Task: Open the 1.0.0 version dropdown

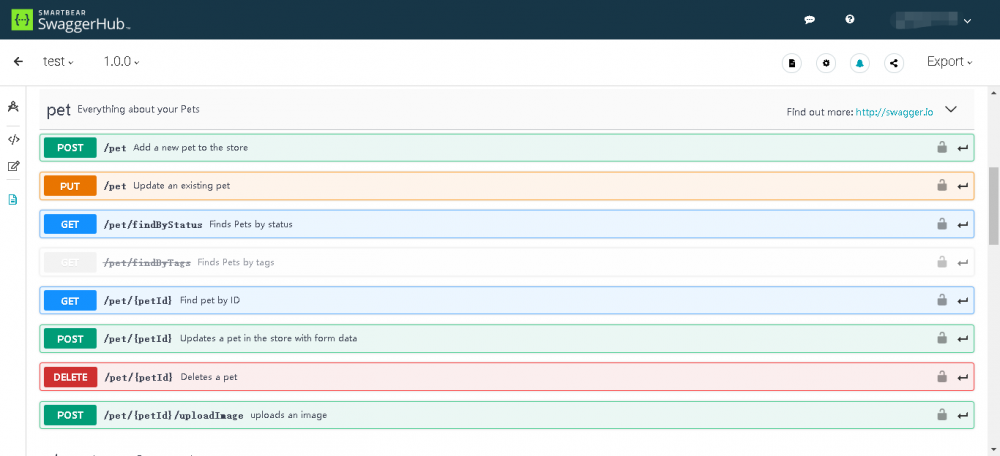Action: click(x=121, y=62)
